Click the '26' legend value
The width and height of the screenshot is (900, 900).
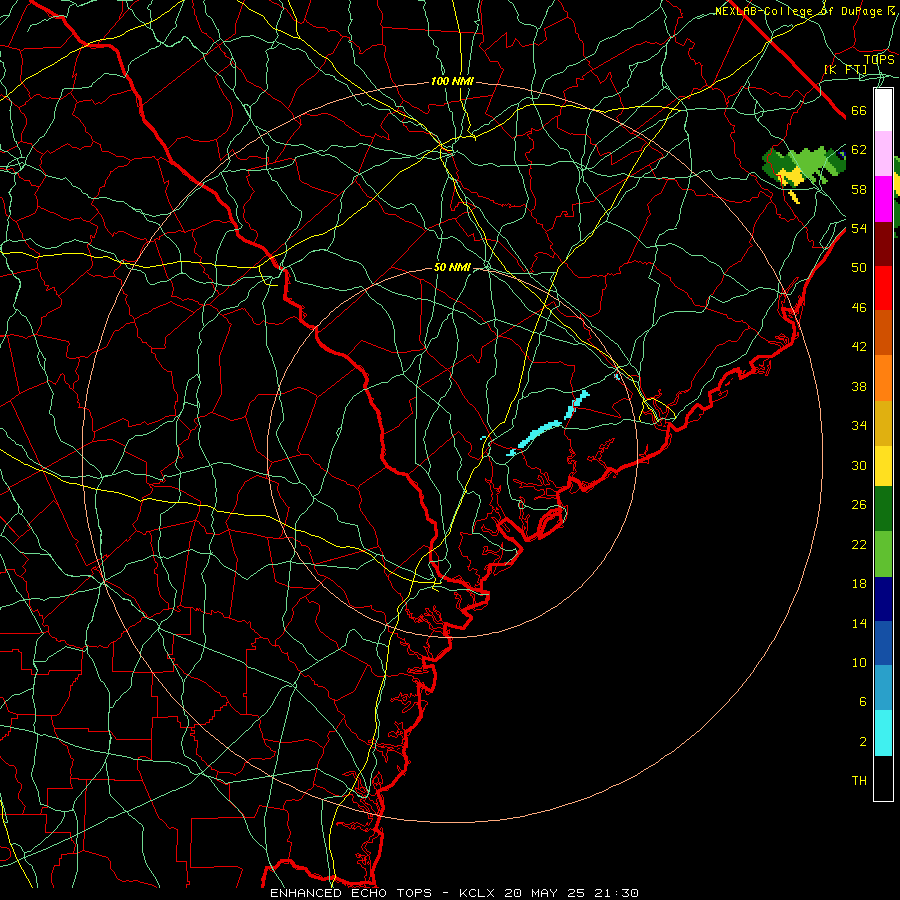point(859,505)
